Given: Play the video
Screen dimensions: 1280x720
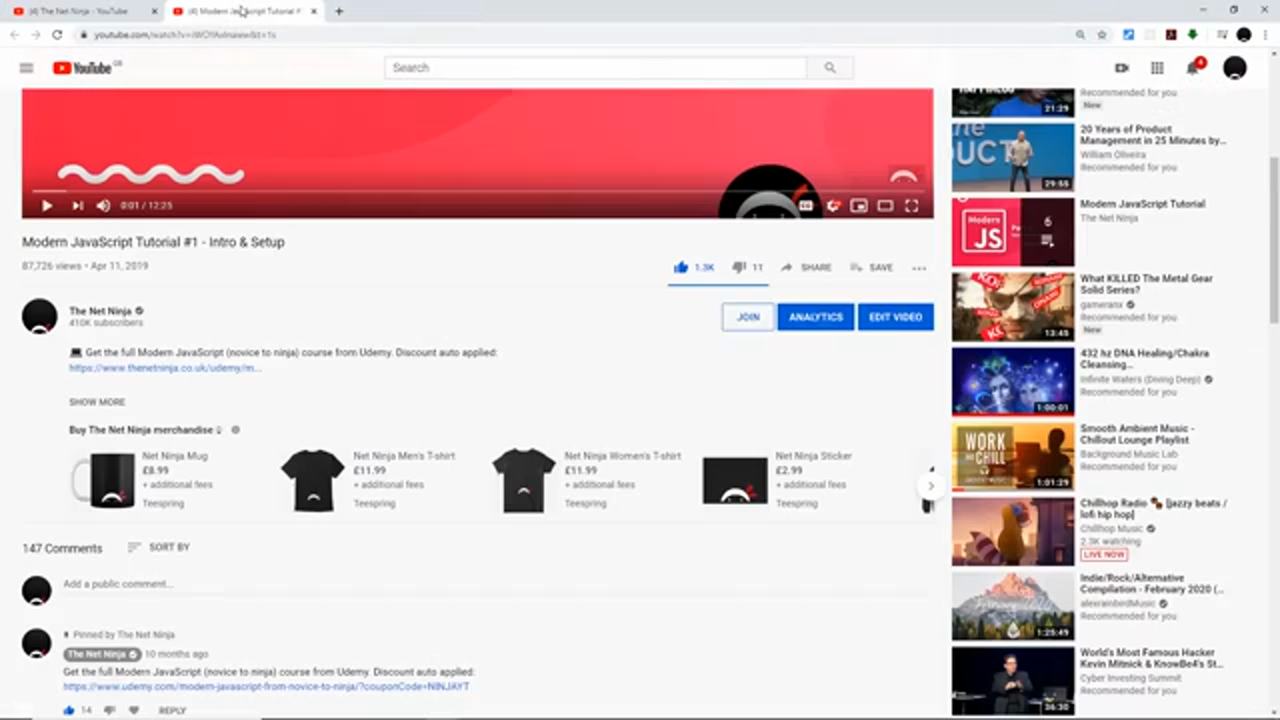Looking at the screenshot, I should pyautogui.click(x=46, y=206).
